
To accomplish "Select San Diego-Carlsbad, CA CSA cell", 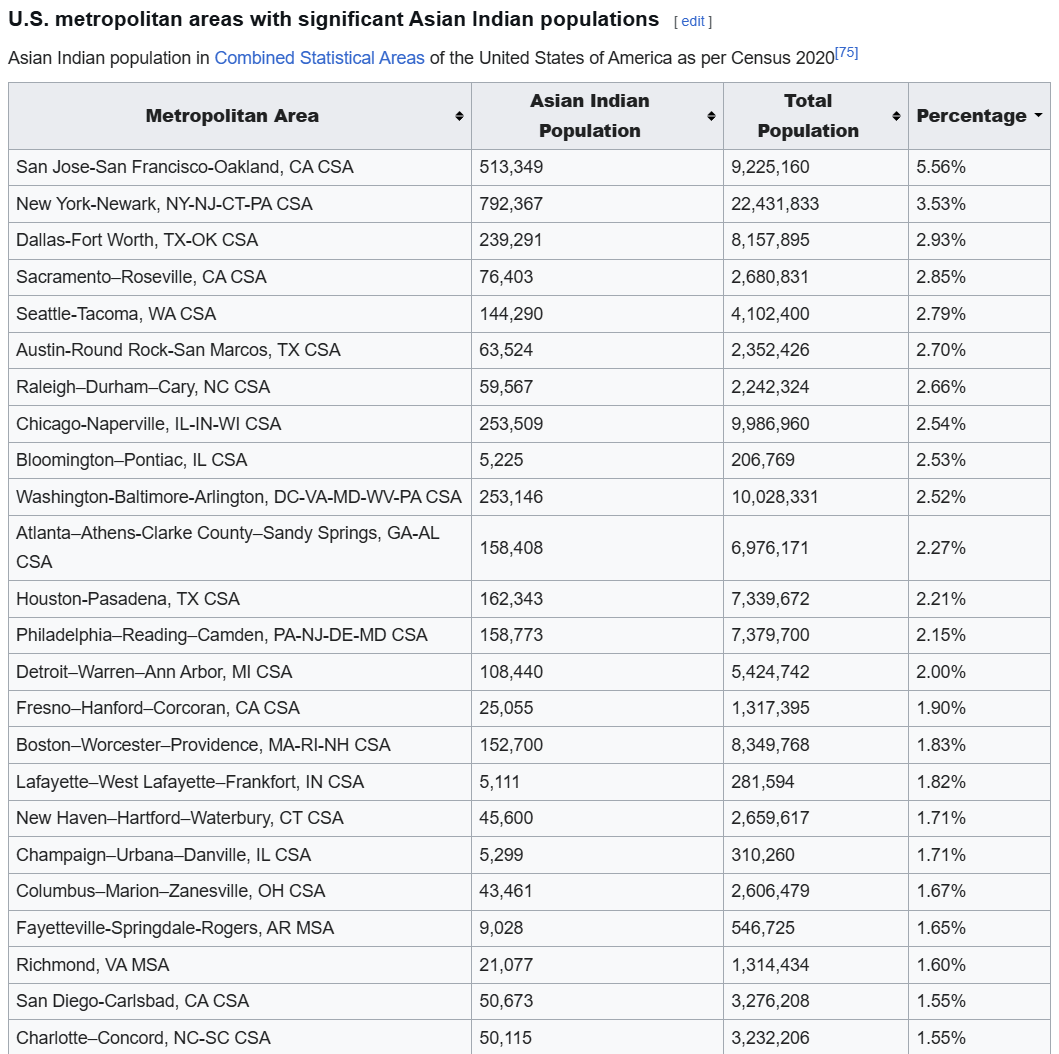I will [240, 1001].
